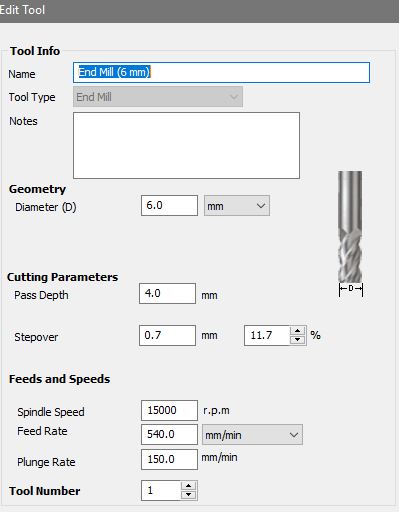Click the Feed Rate field showing 540.0
The image size is (399, 512).
coord(169,434)
